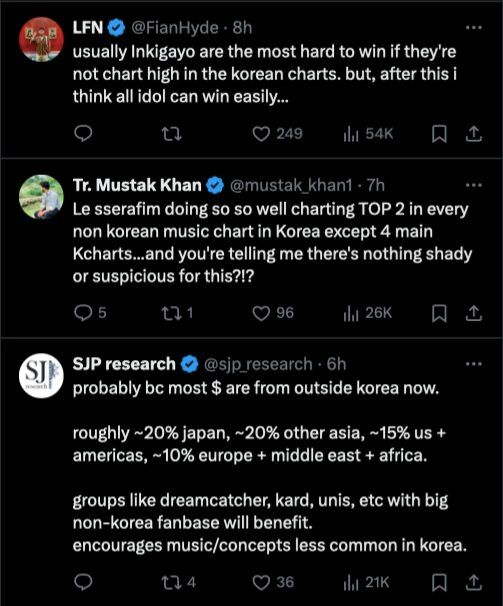View analytics for LFN's 54K views tweet
Viewport: 503px width, 606px height.
pyautogui.click(x=368, y=134)
